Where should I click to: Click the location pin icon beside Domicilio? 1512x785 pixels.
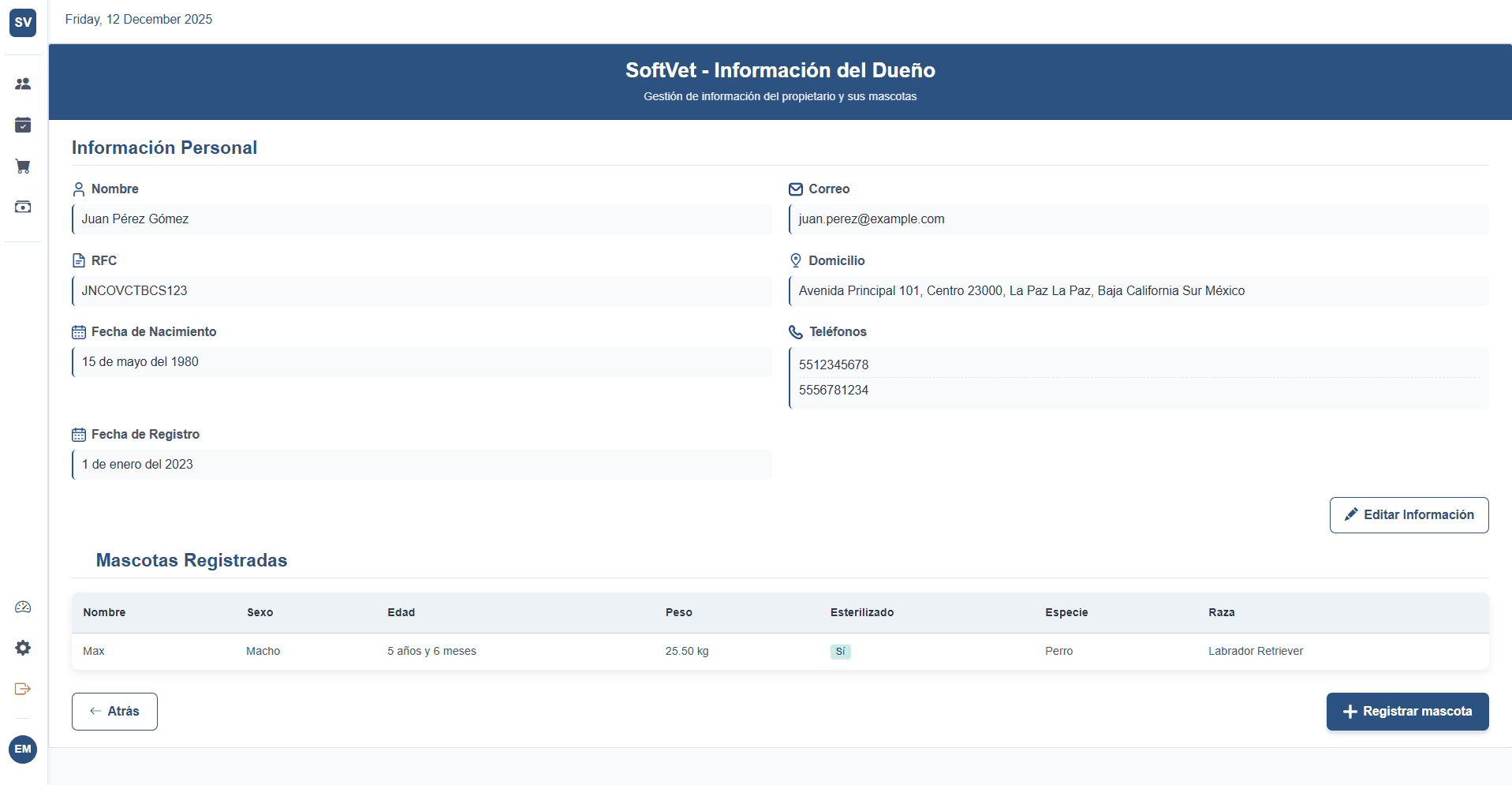tap(795, 260)
